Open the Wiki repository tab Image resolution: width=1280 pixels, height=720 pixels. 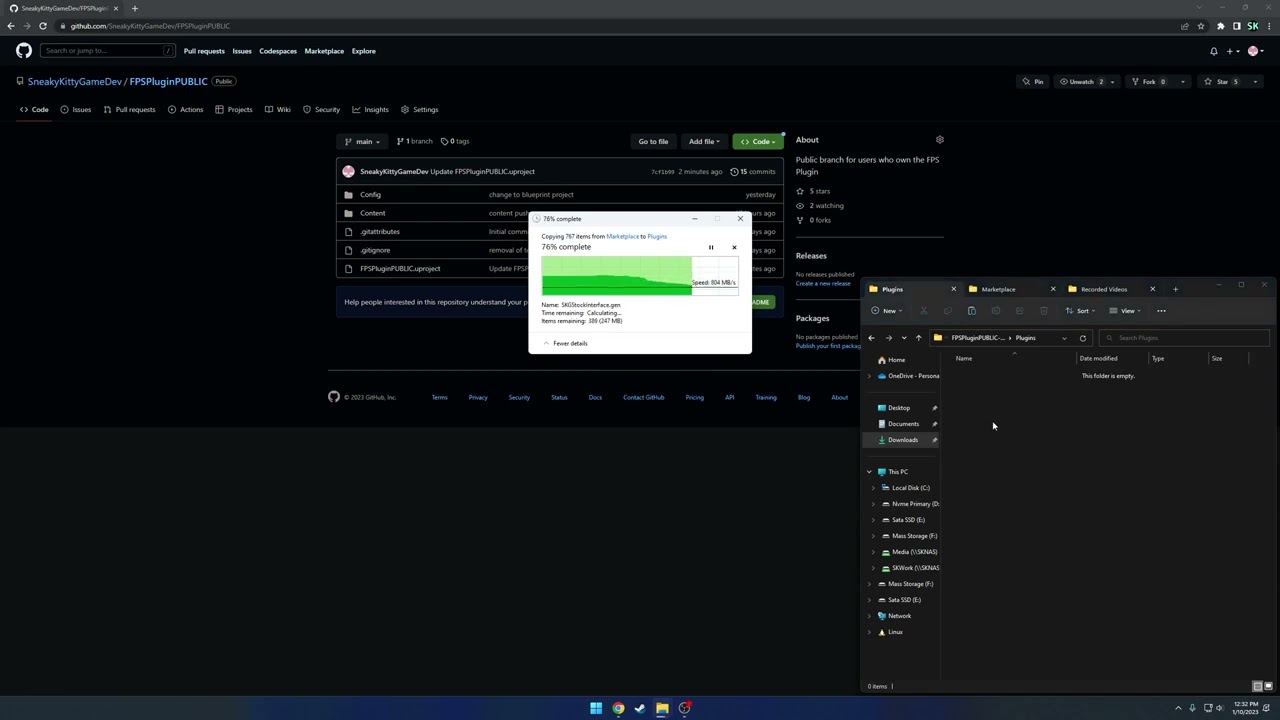[277, 110]
